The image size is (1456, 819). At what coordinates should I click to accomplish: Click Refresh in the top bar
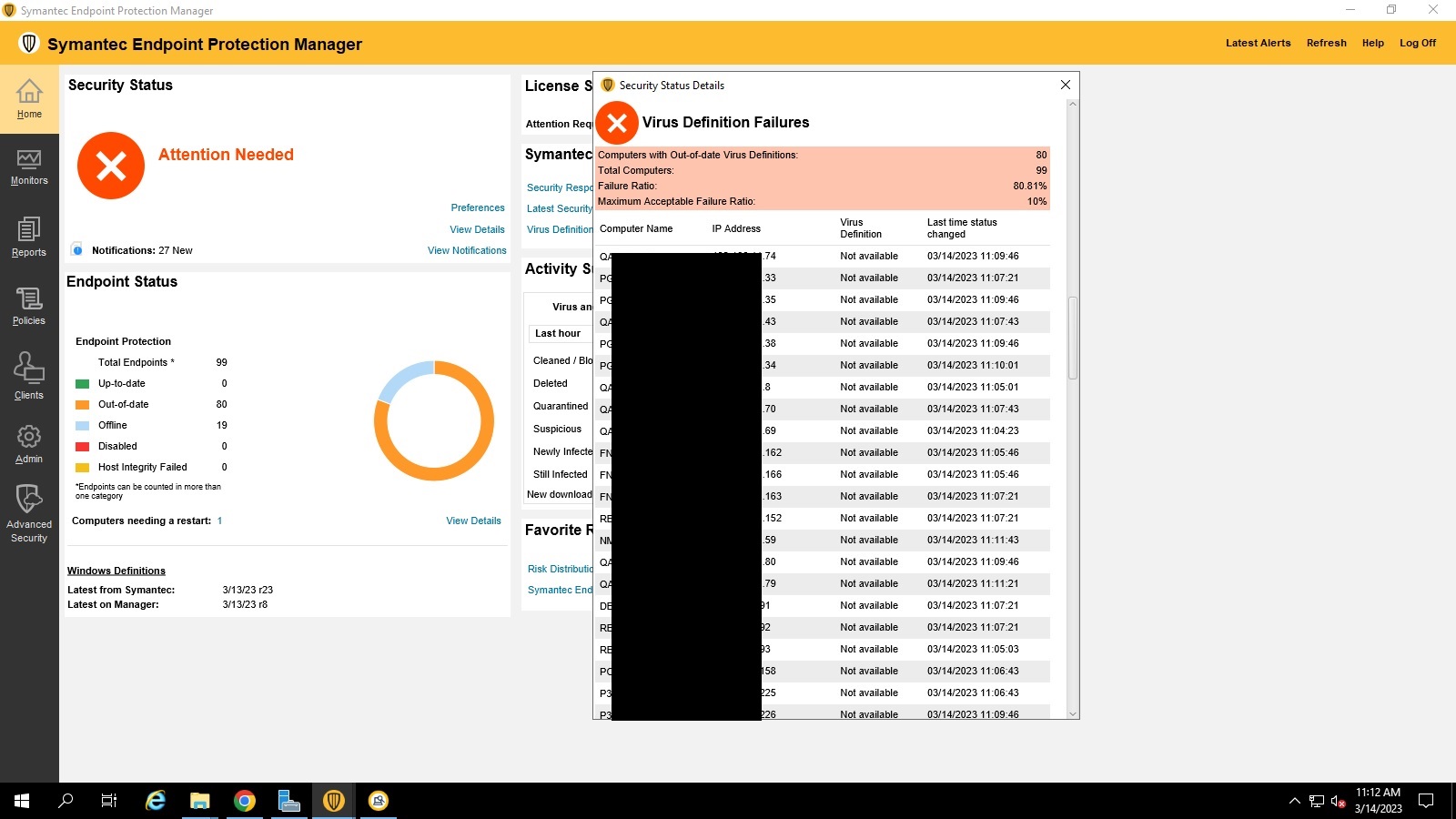coord(1326,43)
